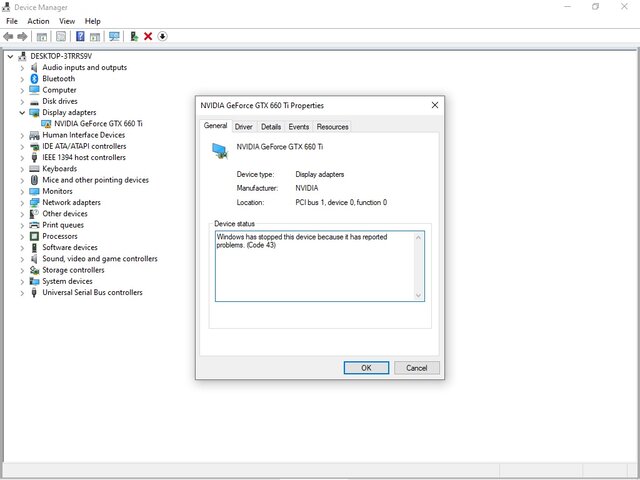Viewport: 640px width, 480px height.
Task: Click the Back arrow in the toolbar
Action: tap(9, 36)
